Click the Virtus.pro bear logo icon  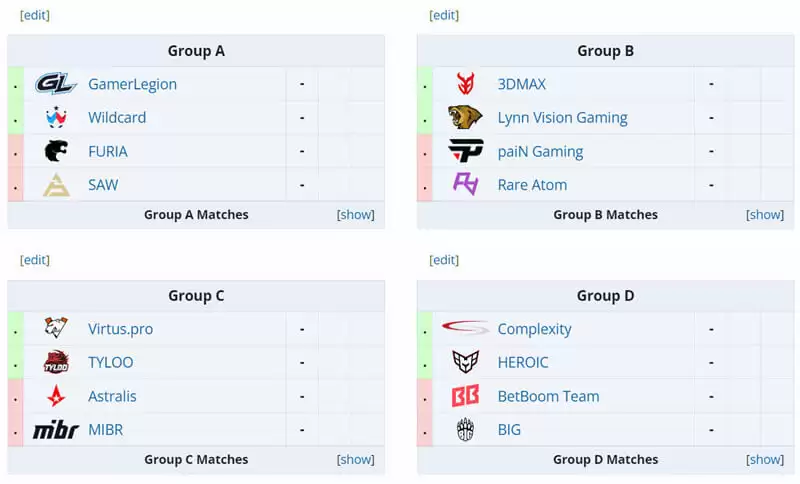[x=56, y=329]
